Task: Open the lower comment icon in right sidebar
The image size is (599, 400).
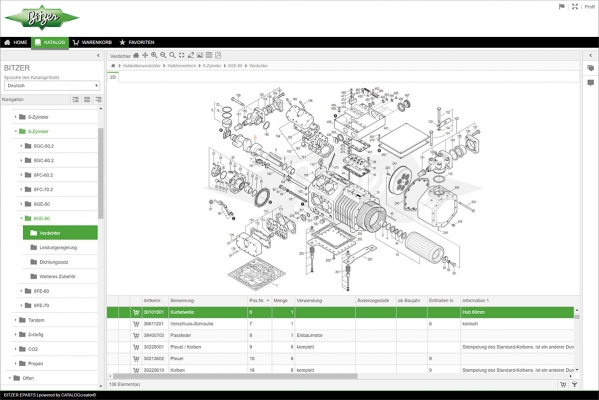Action: point(591,83)
